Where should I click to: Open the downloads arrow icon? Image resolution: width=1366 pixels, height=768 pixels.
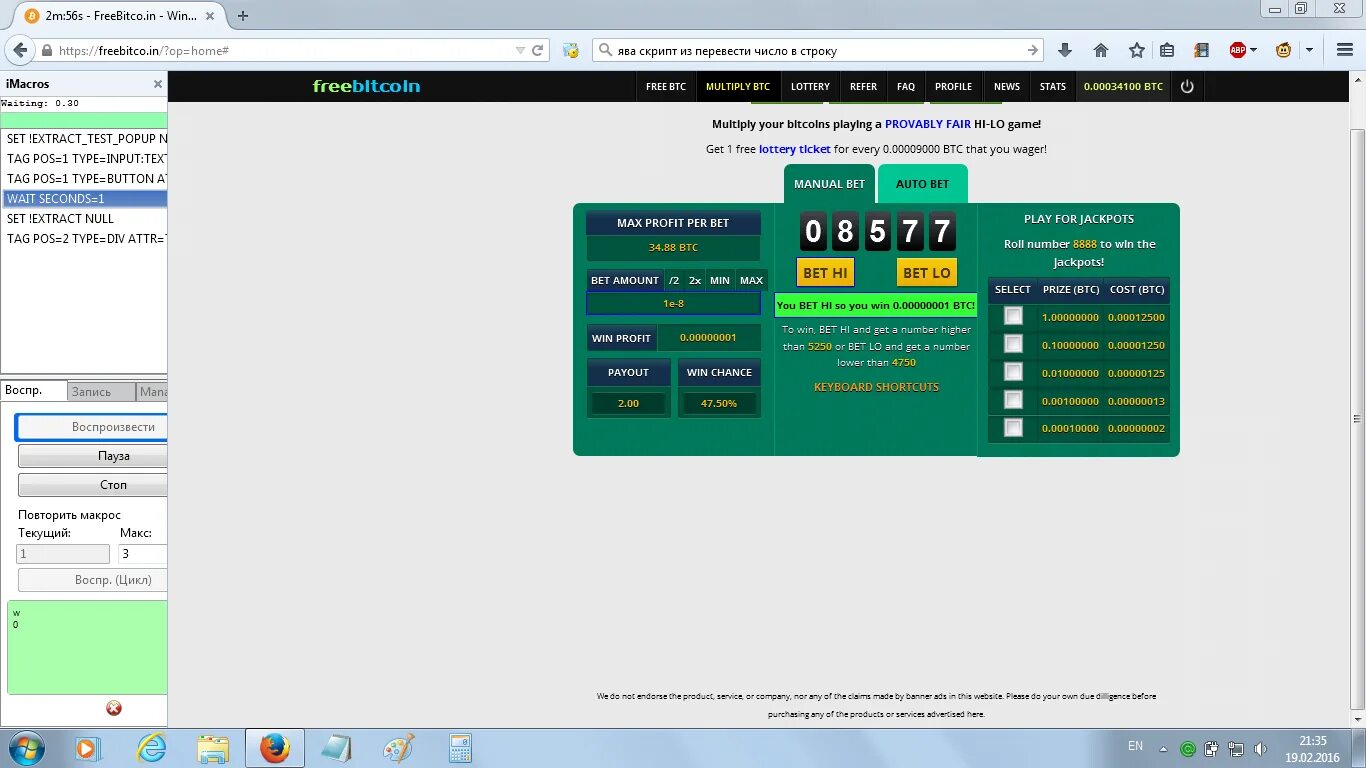[1065, 50]
